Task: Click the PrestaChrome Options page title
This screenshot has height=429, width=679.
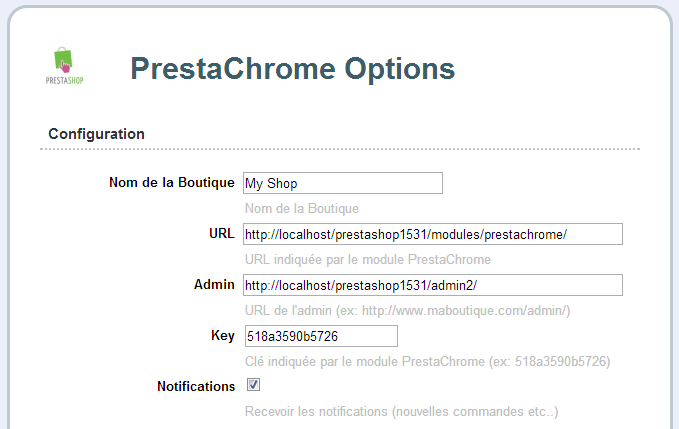Action: [293, 69]
